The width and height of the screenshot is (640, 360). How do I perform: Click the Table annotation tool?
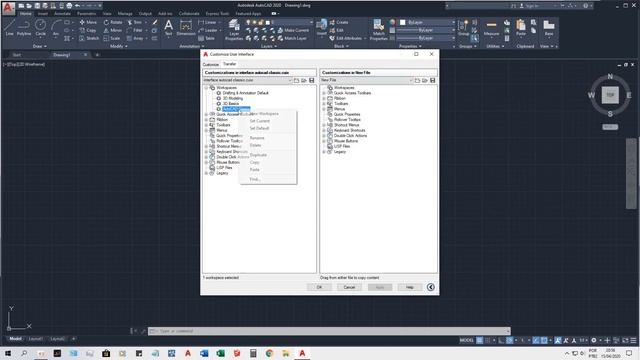(207, 38)
